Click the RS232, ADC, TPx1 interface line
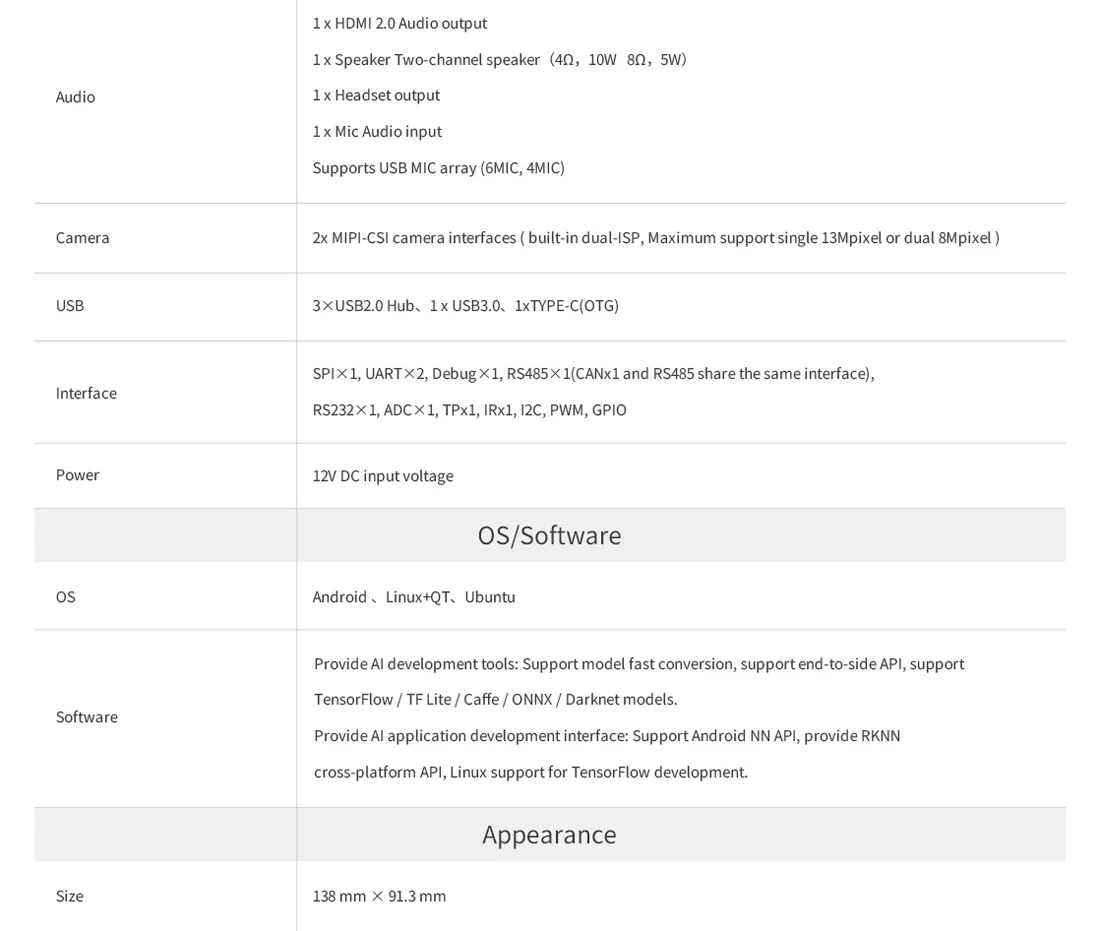This screenshot has width=1100, height=931. point(469,410)
